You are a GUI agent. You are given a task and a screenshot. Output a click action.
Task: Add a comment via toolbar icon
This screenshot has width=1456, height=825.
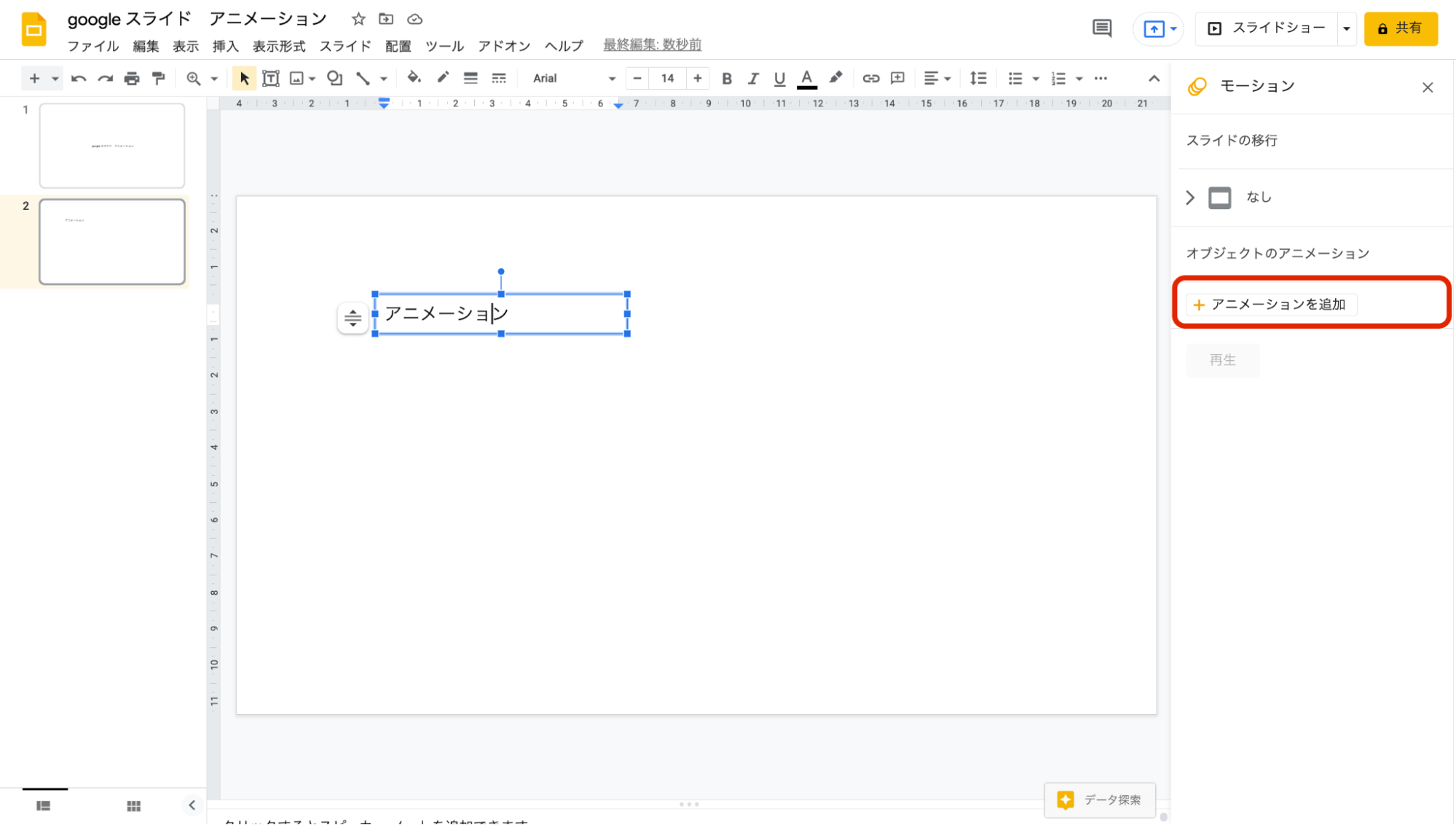(x=898, y=79)
